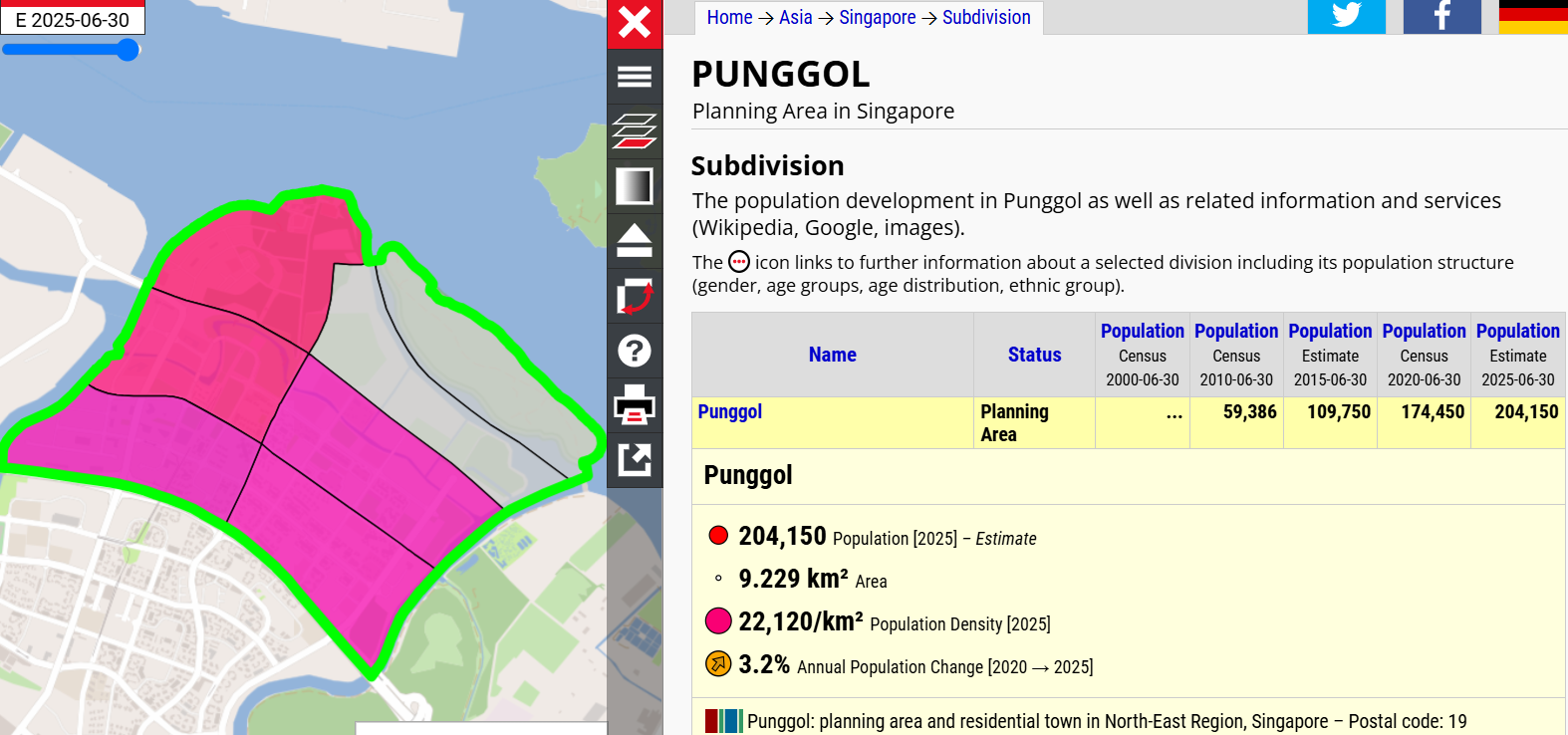Share the page on Twitter
The height and width of the screenshot is (735, 1568).
1346,16
